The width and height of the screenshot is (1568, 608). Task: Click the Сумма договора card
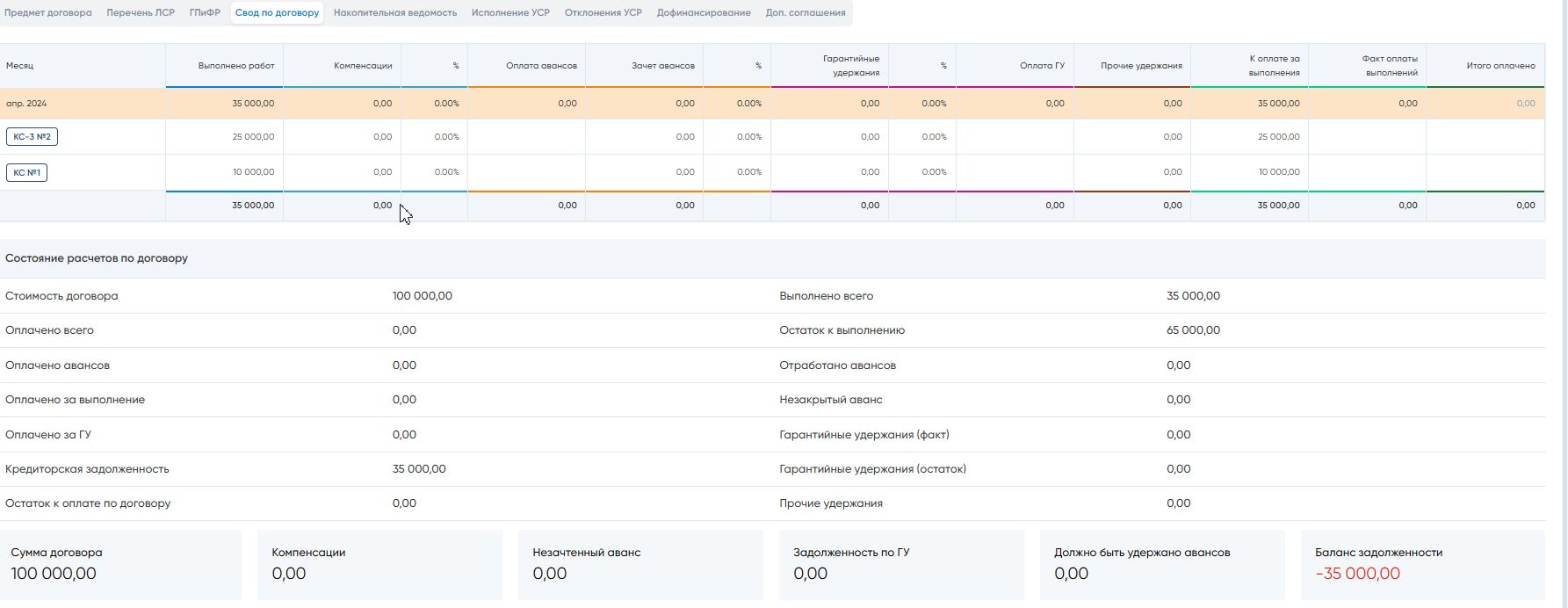(x=120, y=564)
